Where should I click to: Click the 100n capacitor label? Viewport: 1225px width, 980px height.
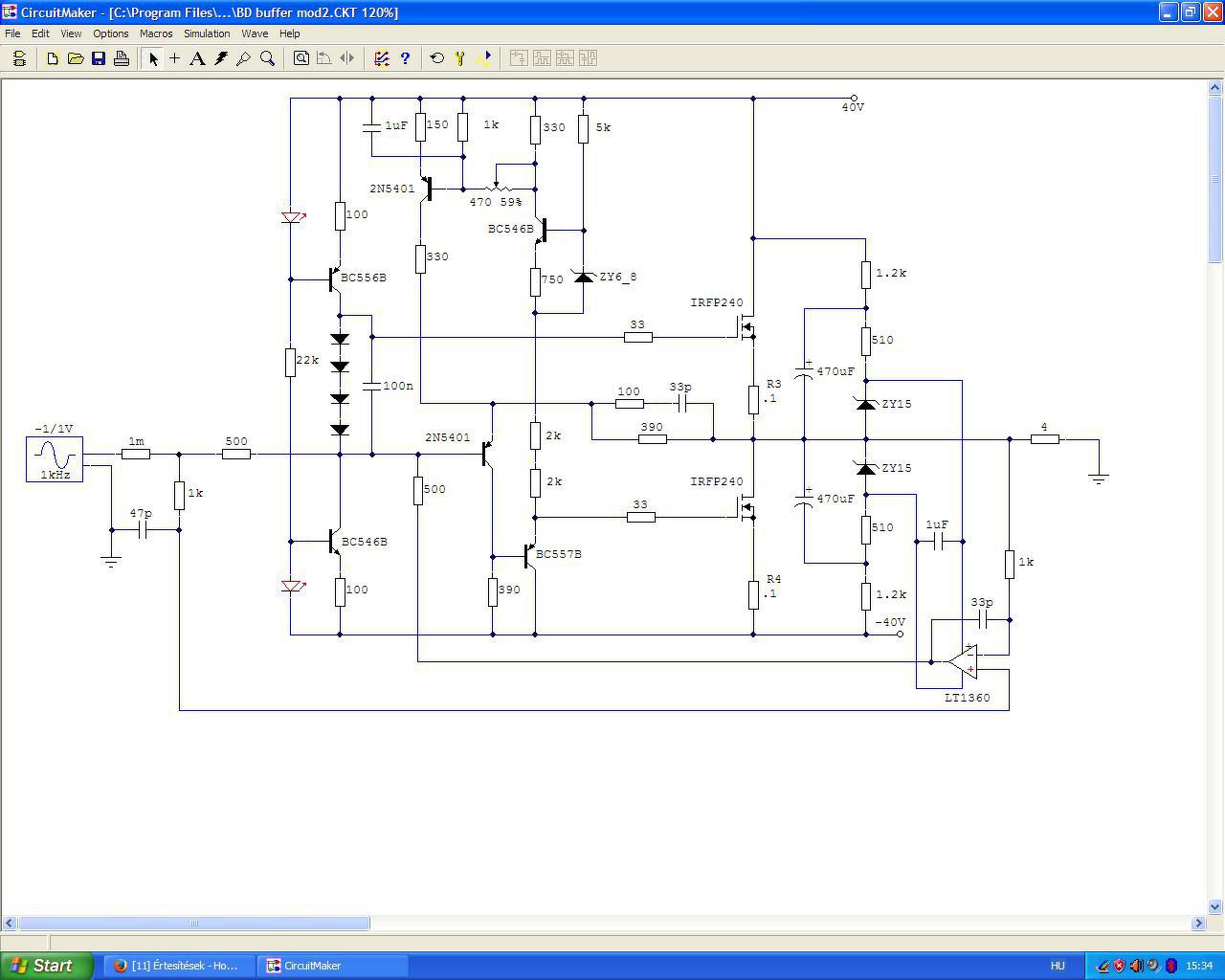398,387
